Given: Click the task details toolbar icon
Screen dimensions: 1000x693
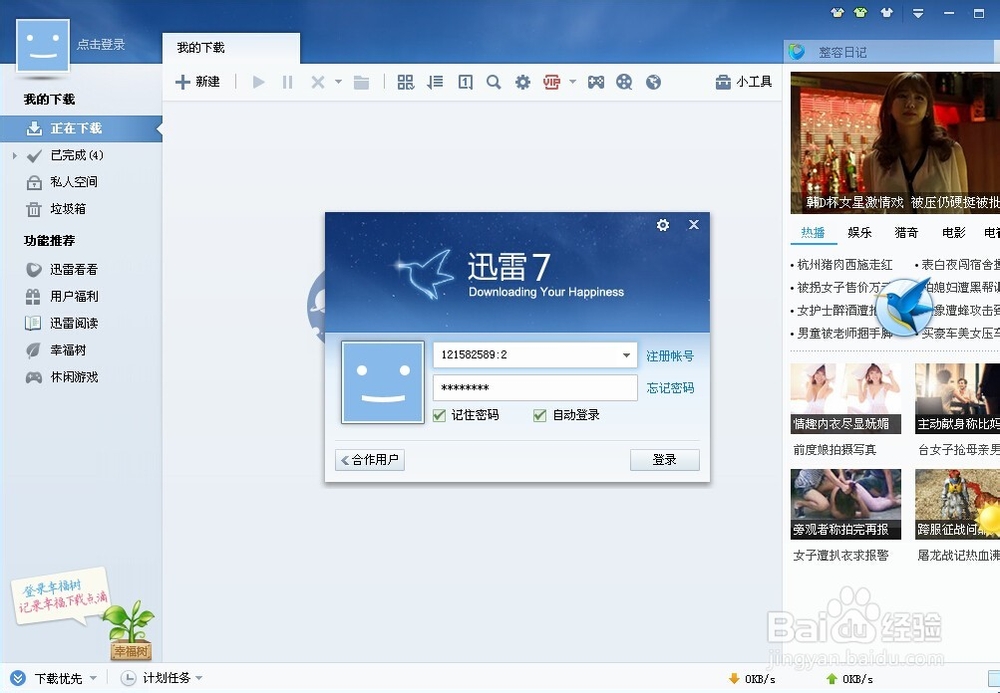Looking at the screenshot, I should point(465,82).
